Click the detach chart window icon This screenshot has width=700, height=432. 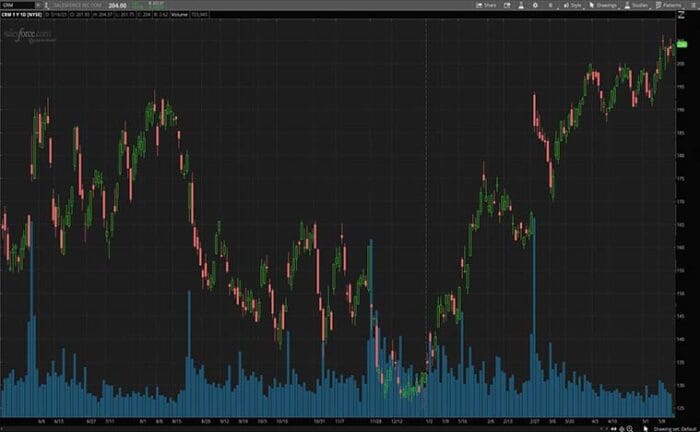(x=507, y=5)
